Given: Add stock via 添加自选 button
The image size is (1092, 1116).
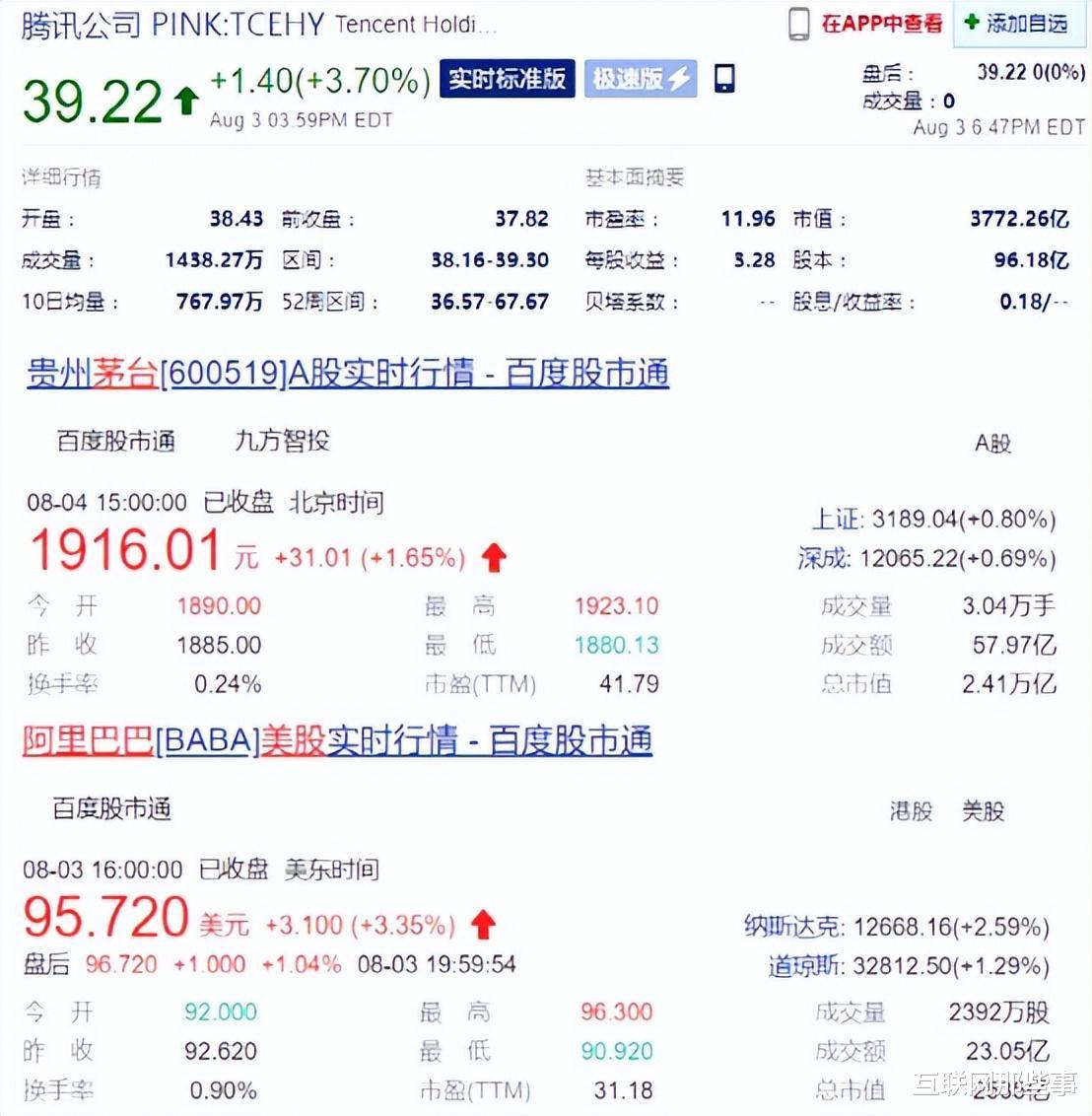Looking at the screenshot, I should [x=1019, y=24].
